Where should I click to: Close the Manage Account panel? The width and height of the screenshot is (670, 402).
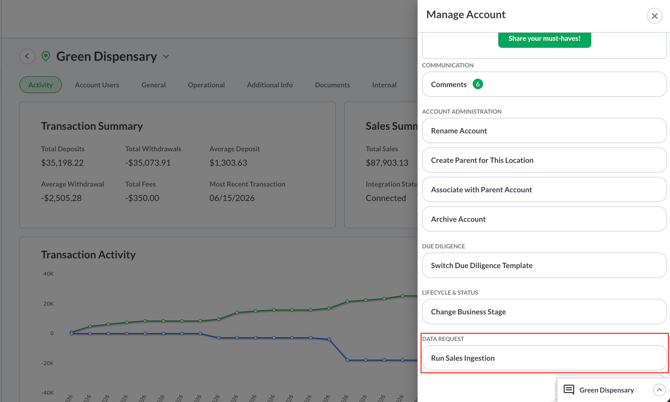tap(654, 16)
